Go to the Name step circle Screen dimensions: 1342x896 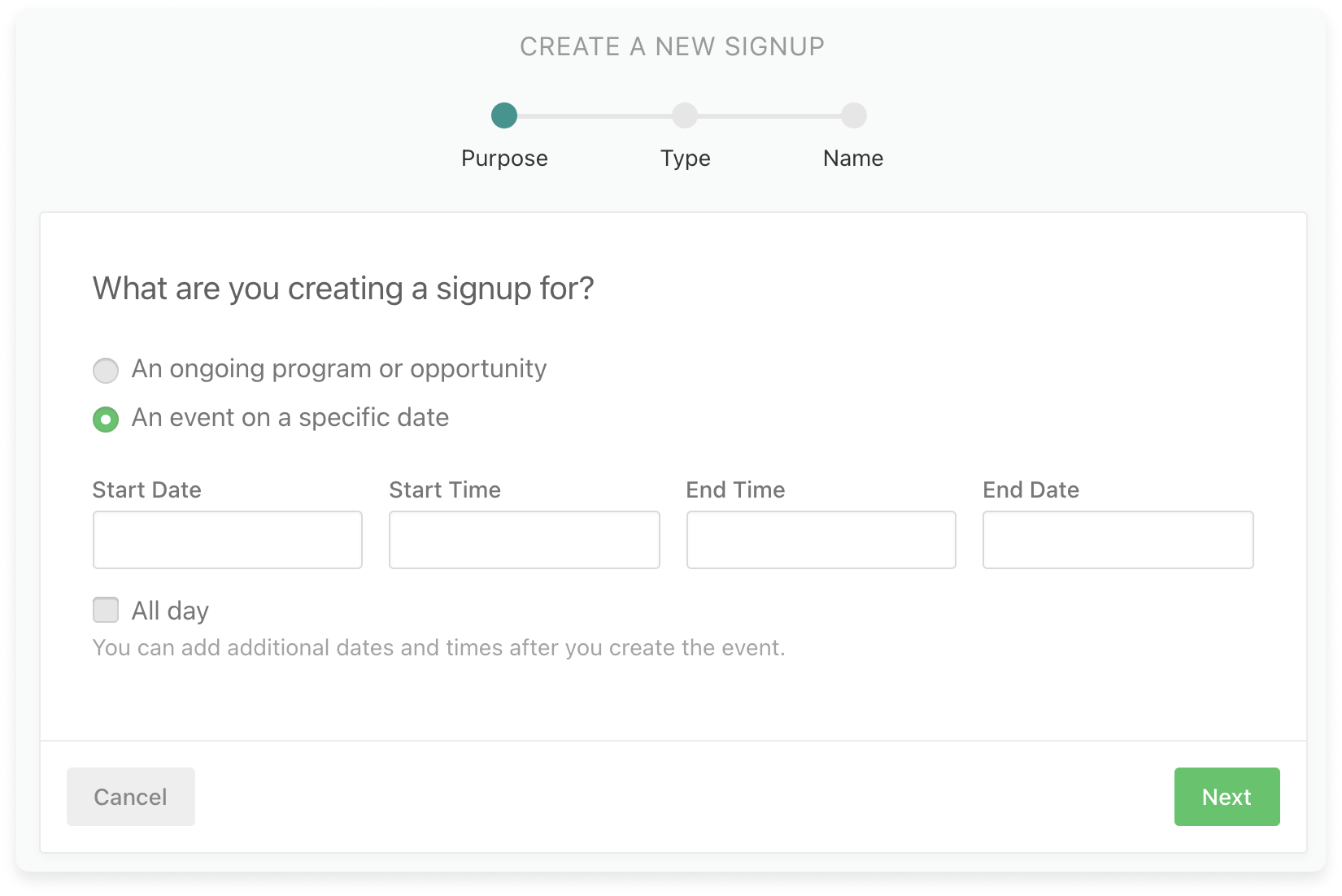[853, 115]
